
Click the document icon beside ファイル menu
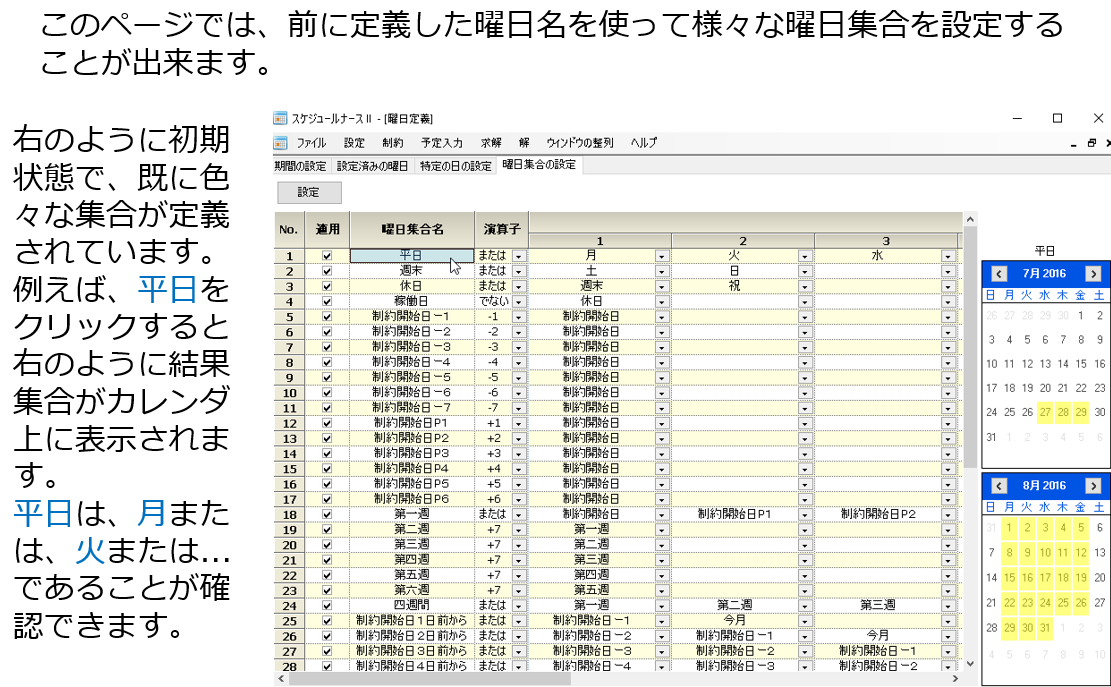pos(281,143)
